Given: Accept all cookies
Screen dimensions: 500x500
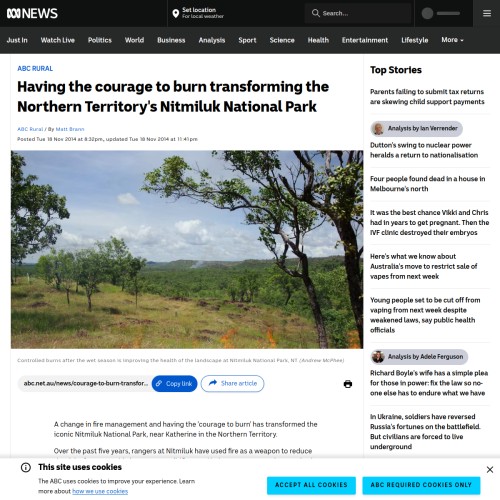Looking at the screenshot, I should [x=311, y=485].
